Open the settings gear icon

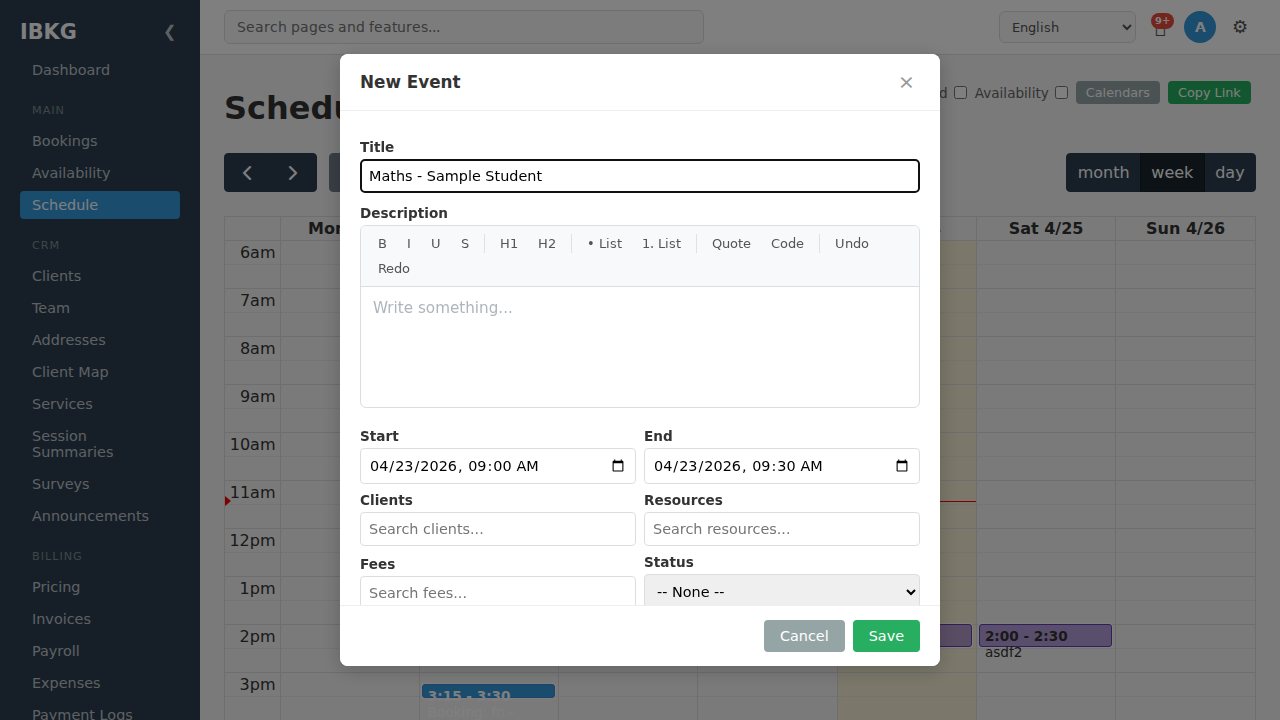coord(1240,27)
